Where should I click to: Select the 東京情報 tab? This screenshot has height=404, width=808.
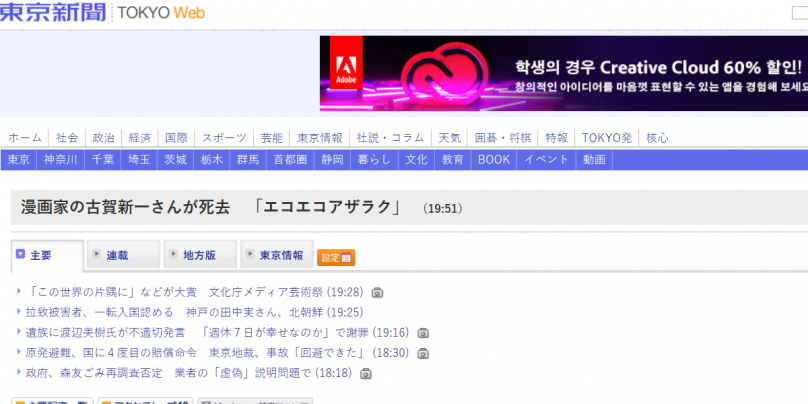(x=280, y=256)
